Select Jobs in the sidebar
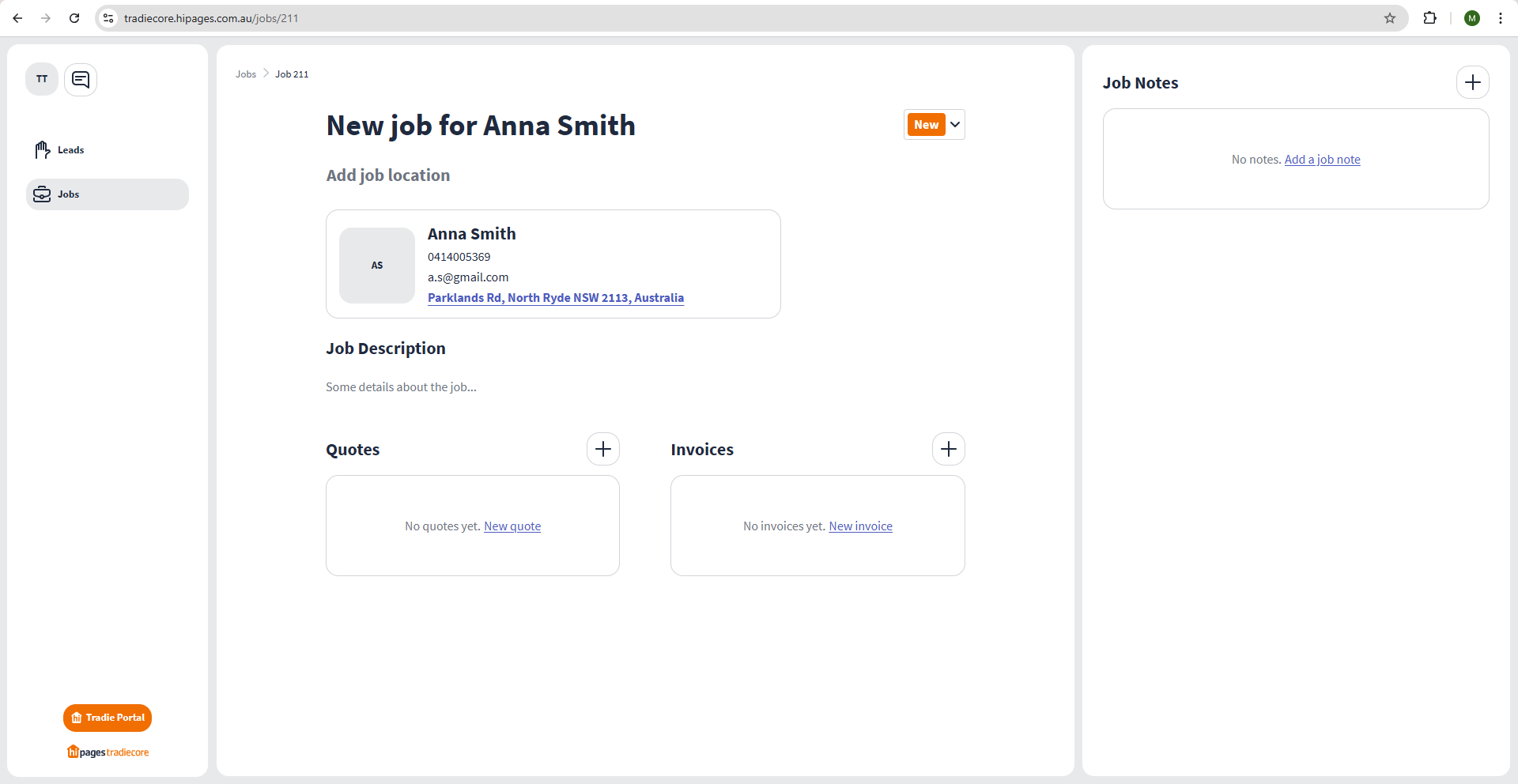This screenshot has height=784, width=1518. click(69, 194)
